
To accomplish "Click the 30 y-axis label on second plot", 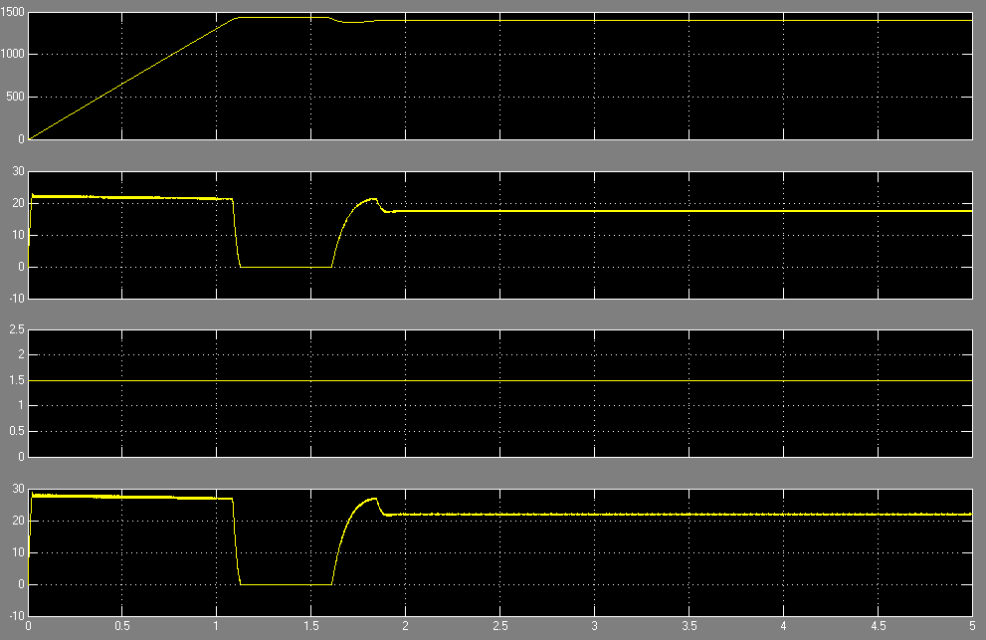I will (x=19, y=172).
